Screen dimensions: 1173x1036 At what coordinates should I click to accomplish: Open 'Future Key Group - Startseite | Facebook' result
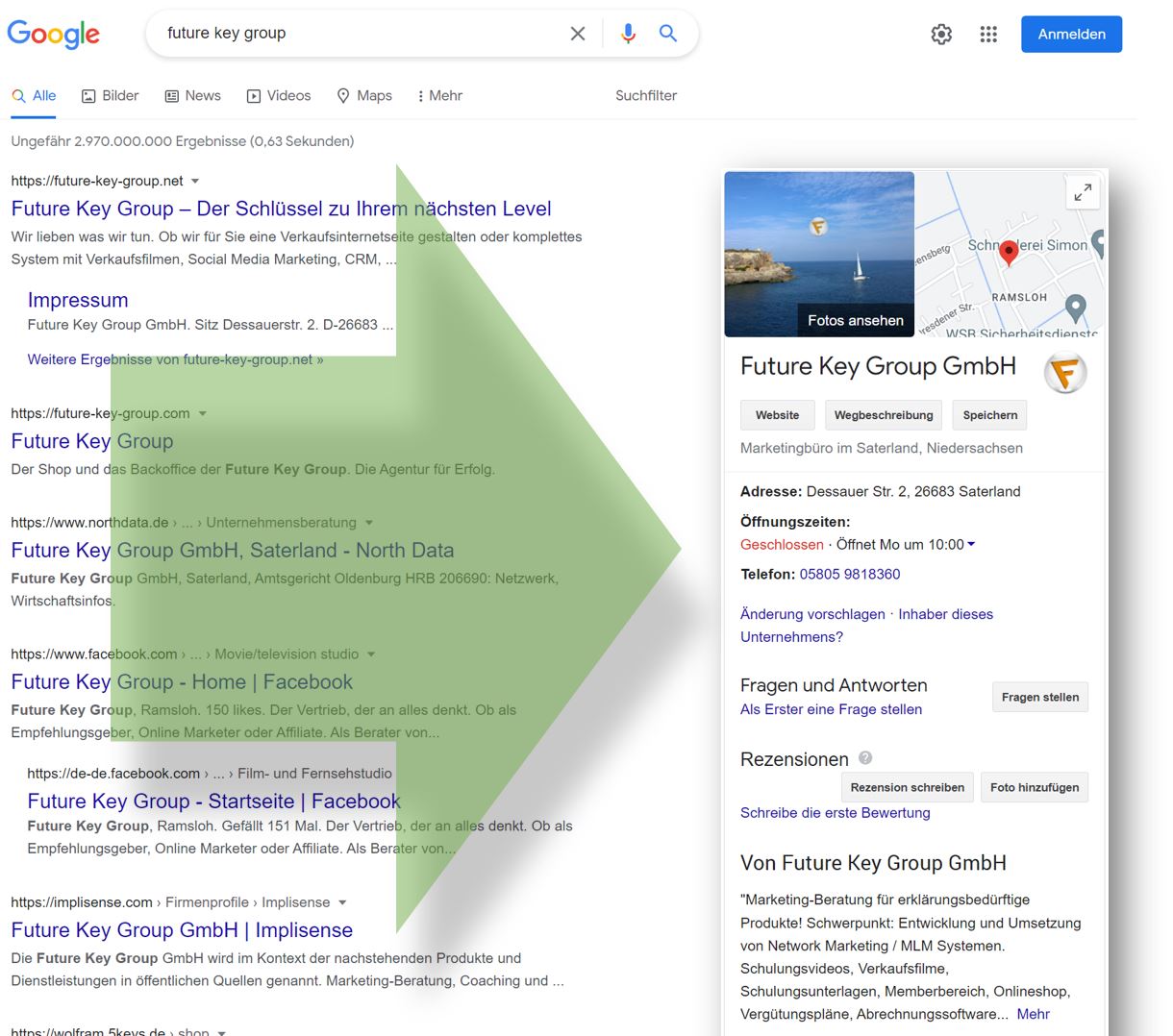click(213, 802)
